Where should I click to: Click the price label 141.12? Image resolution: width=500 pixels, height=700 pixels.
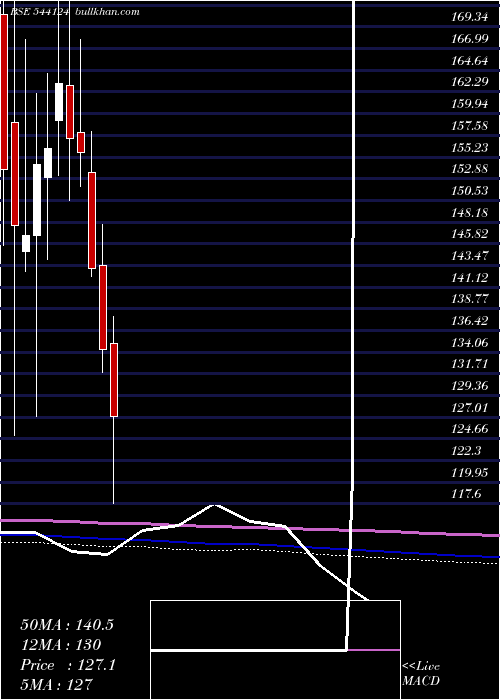pos(470,278)
